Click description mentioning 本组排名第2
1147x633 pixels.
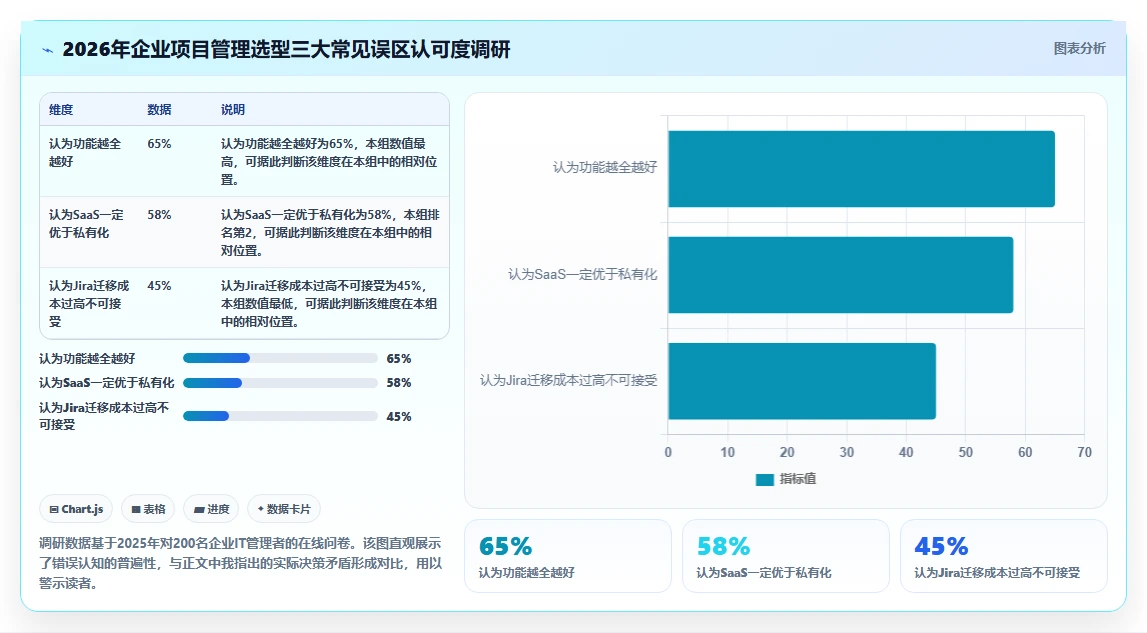click(330, 232)
